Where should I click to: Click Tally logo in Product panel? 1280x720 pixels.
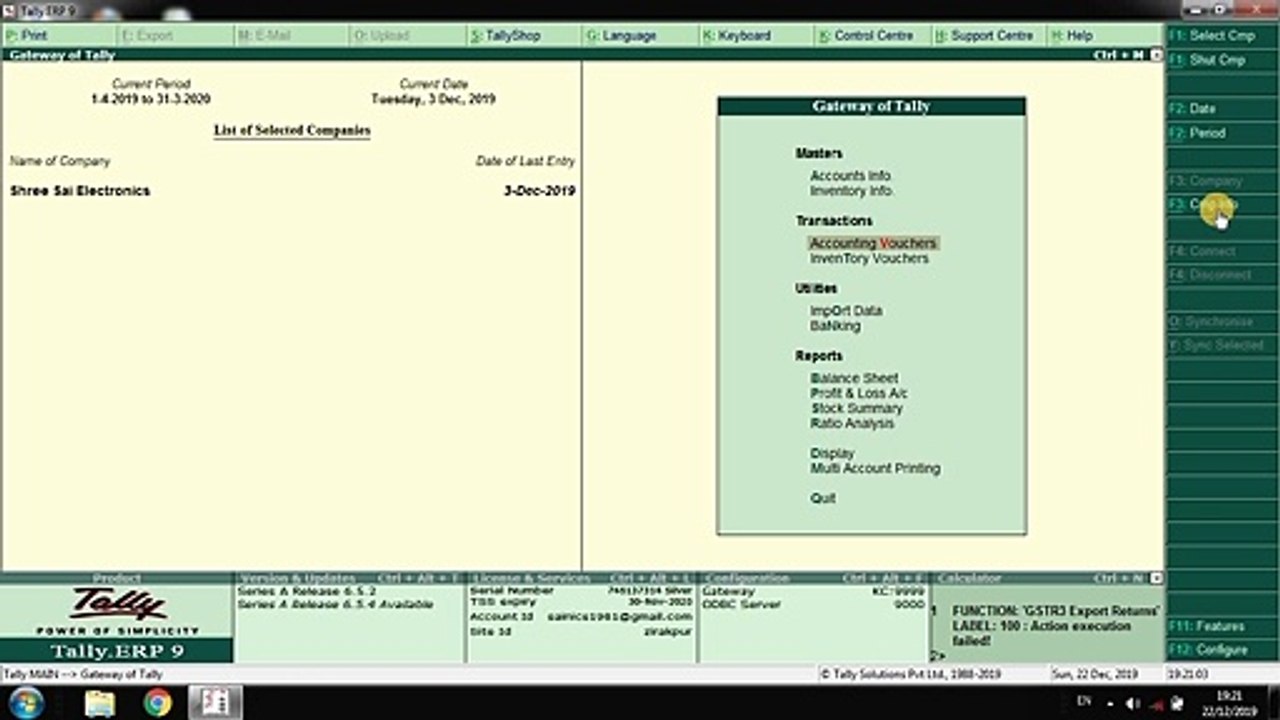117,604
